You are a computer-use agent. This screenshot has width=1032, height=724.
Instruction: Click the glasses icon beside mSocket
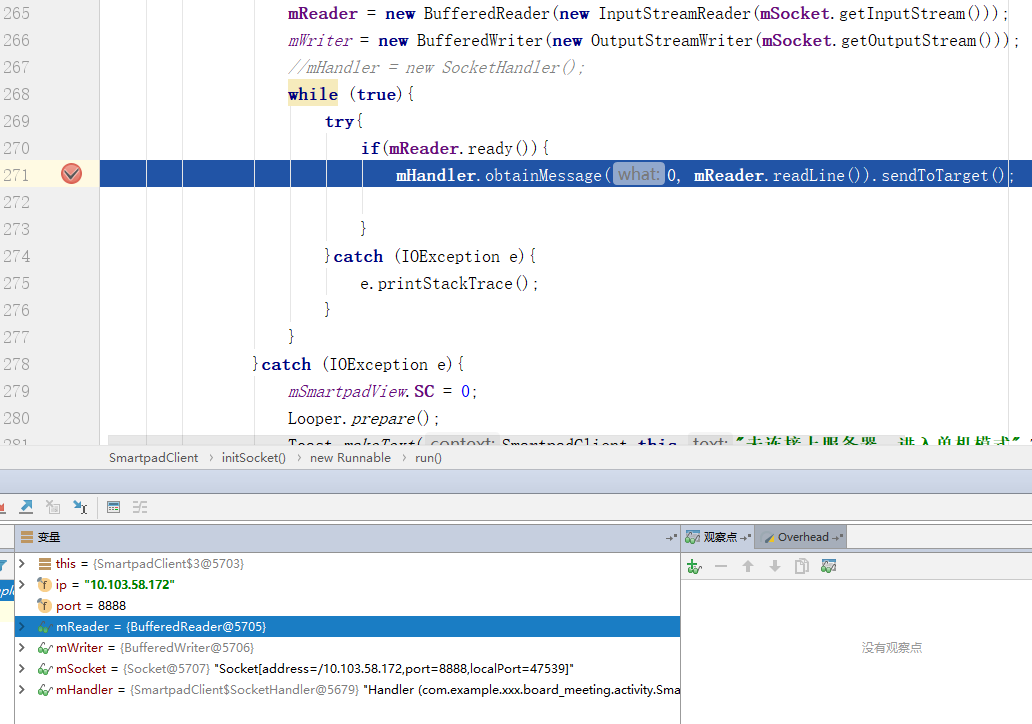point(45,669)
